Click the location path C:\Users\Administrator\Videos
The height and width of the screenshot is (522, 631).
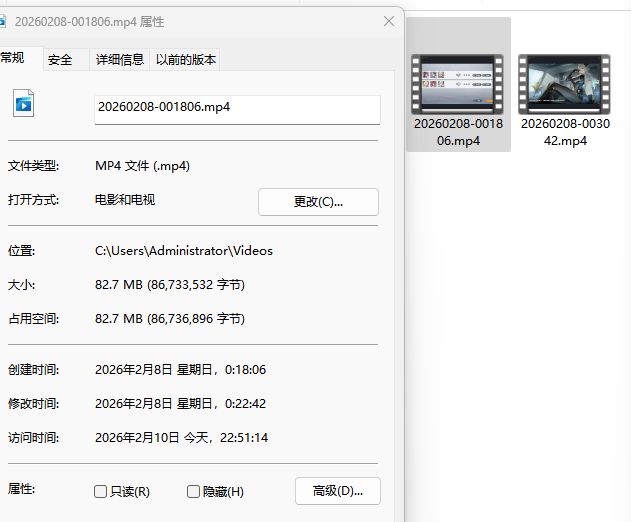point(184,251)
